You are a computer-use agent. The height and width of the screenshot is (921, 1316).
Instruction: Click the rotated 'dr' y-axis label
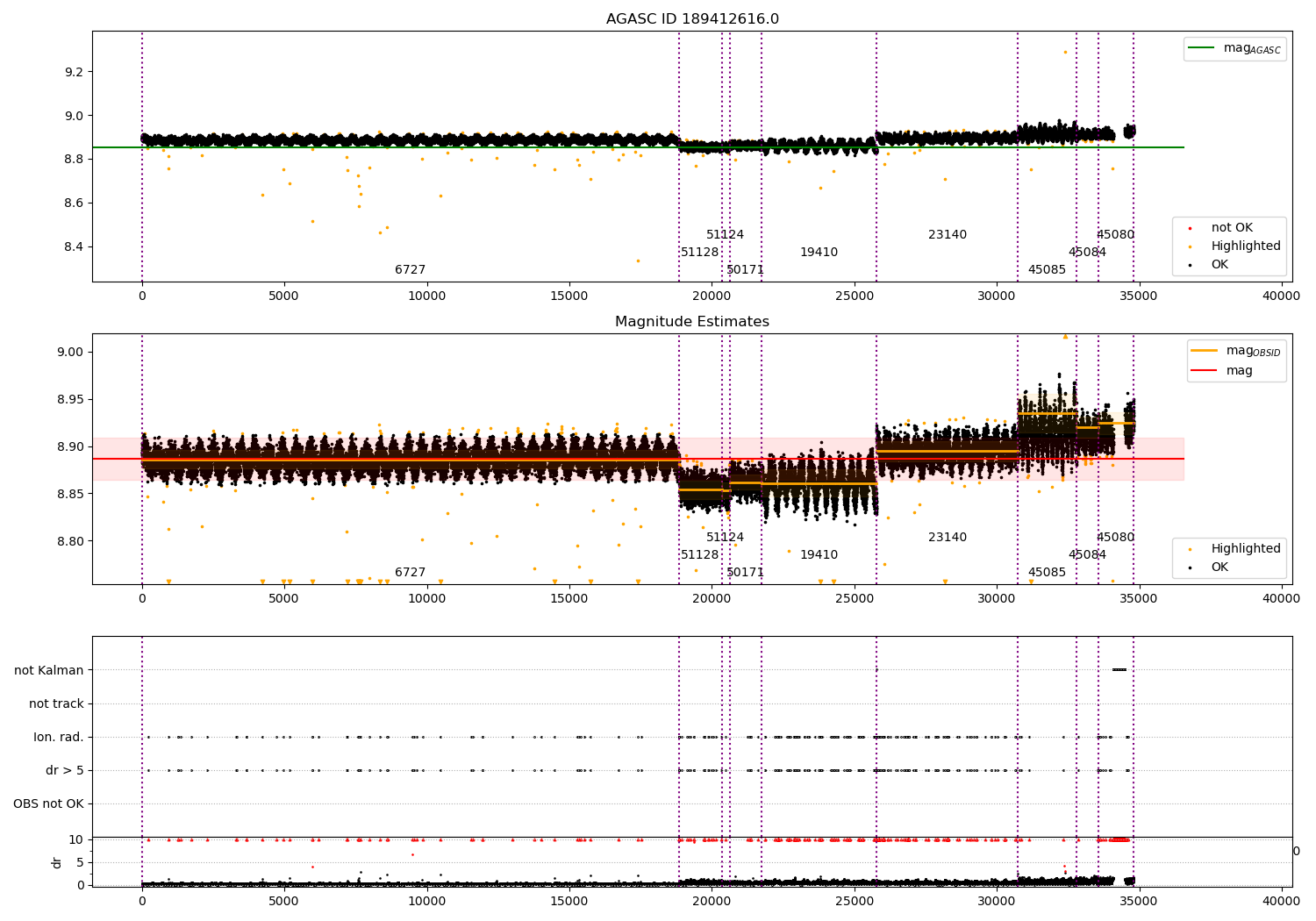(57, 862)
